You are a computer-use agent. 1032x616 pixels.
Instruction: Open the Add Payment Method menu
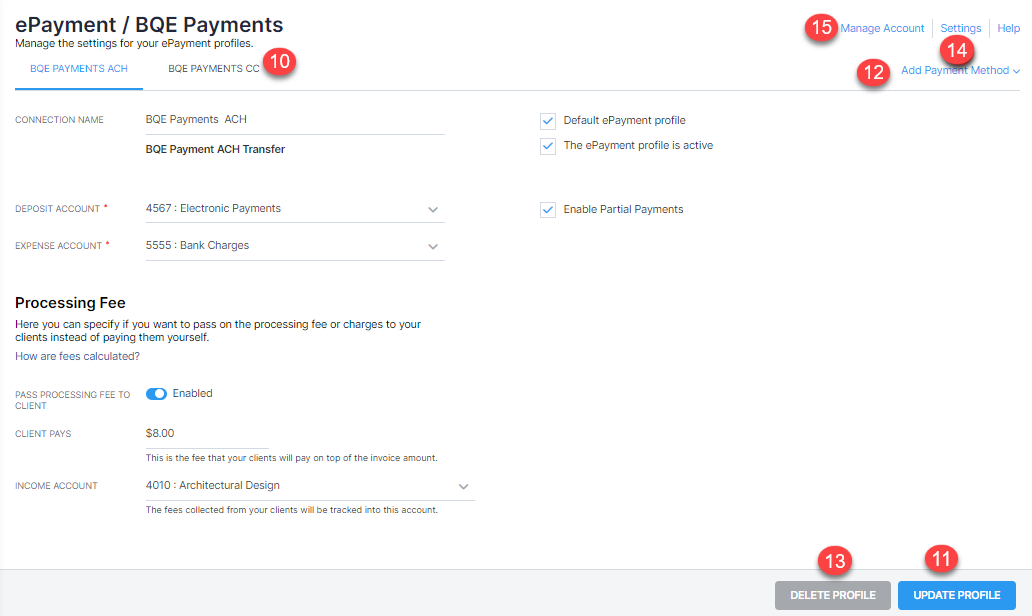(954, 71)
